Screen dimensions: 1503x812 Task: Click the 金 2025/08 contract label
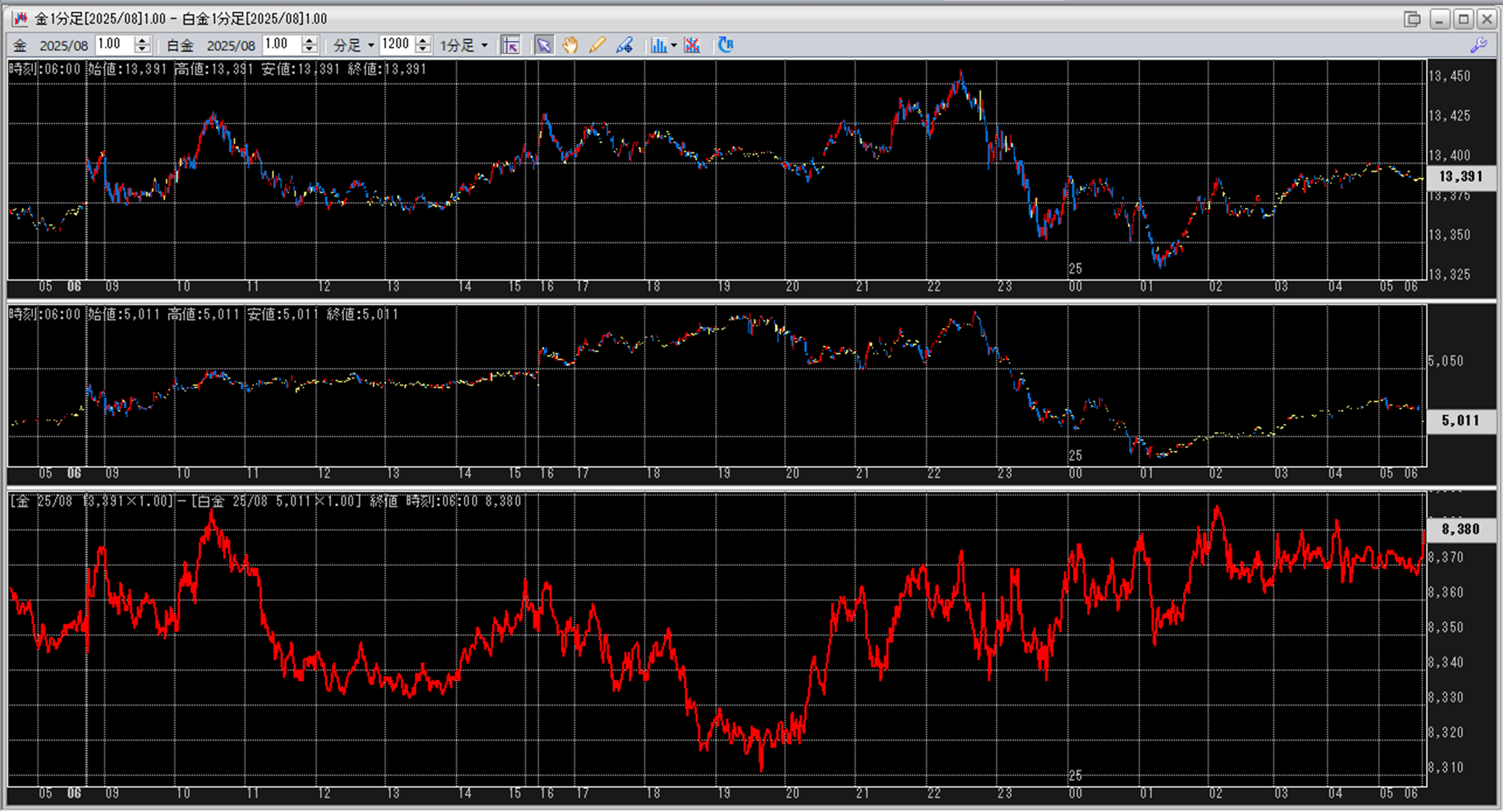pyautogui.click(x=51, y=46)
